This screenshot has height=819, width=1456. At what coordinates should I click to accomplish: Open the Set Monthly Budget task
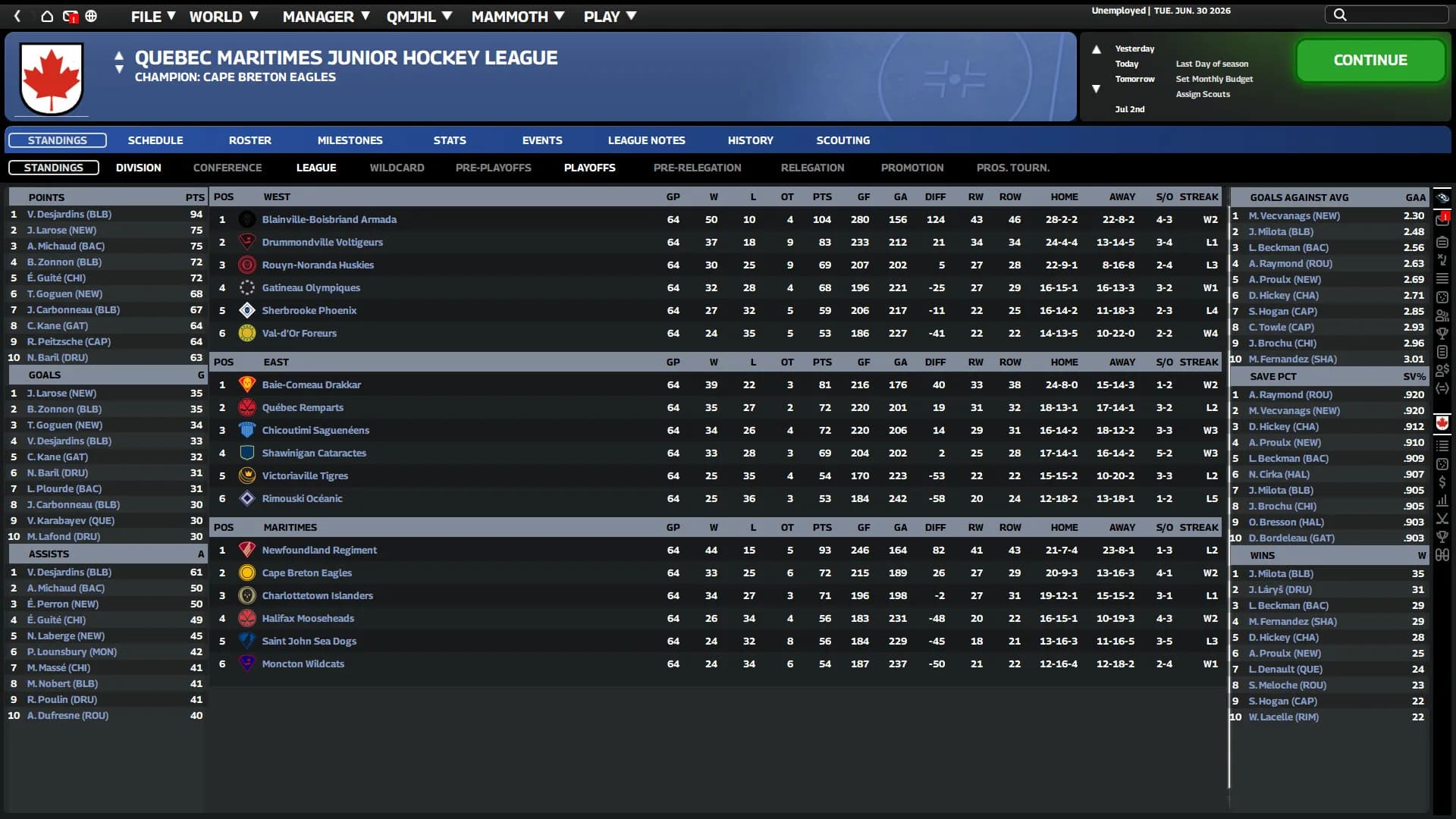click(1214, 79)
